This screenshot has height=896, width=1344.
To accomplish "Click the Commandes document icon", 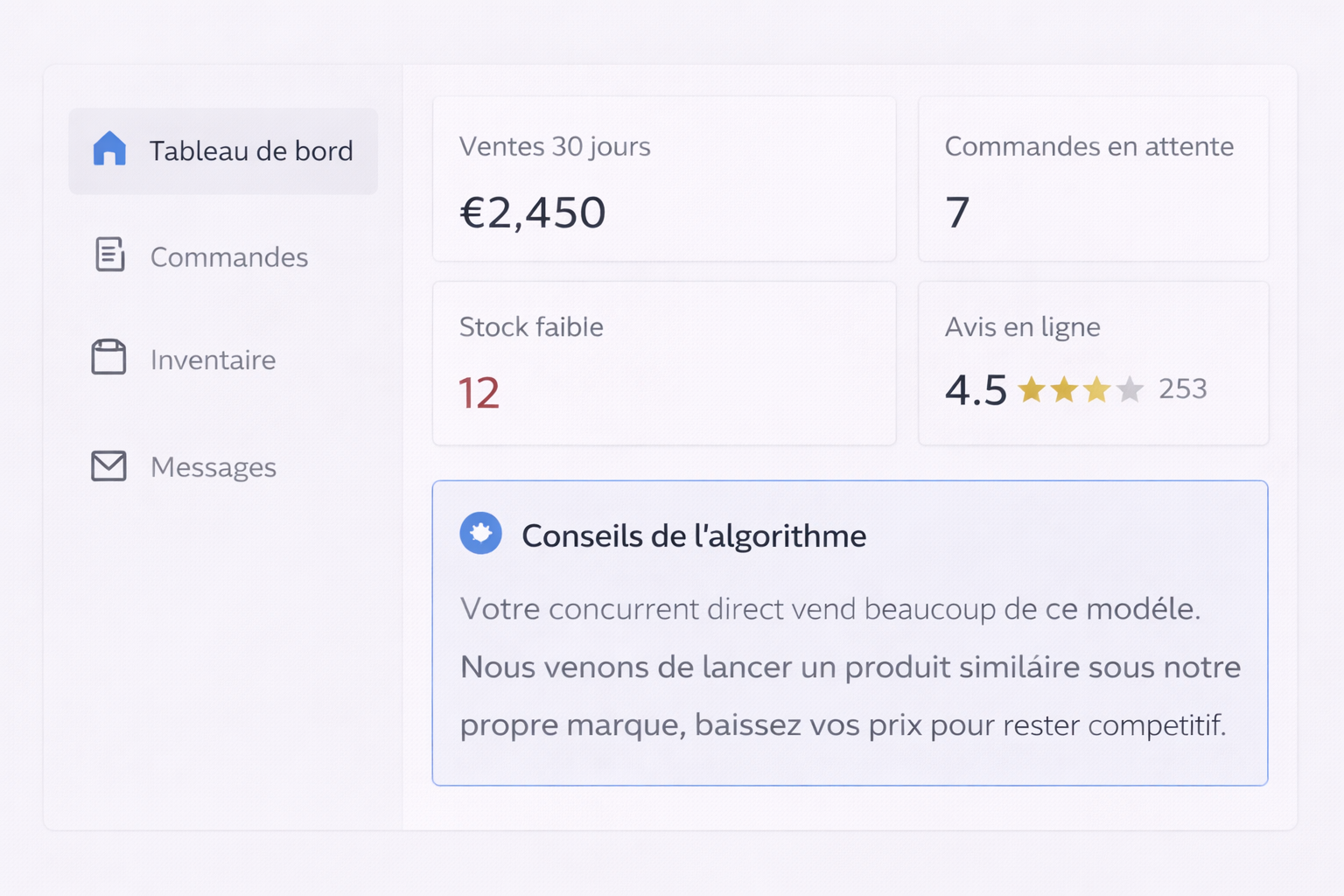I will 109,255.
